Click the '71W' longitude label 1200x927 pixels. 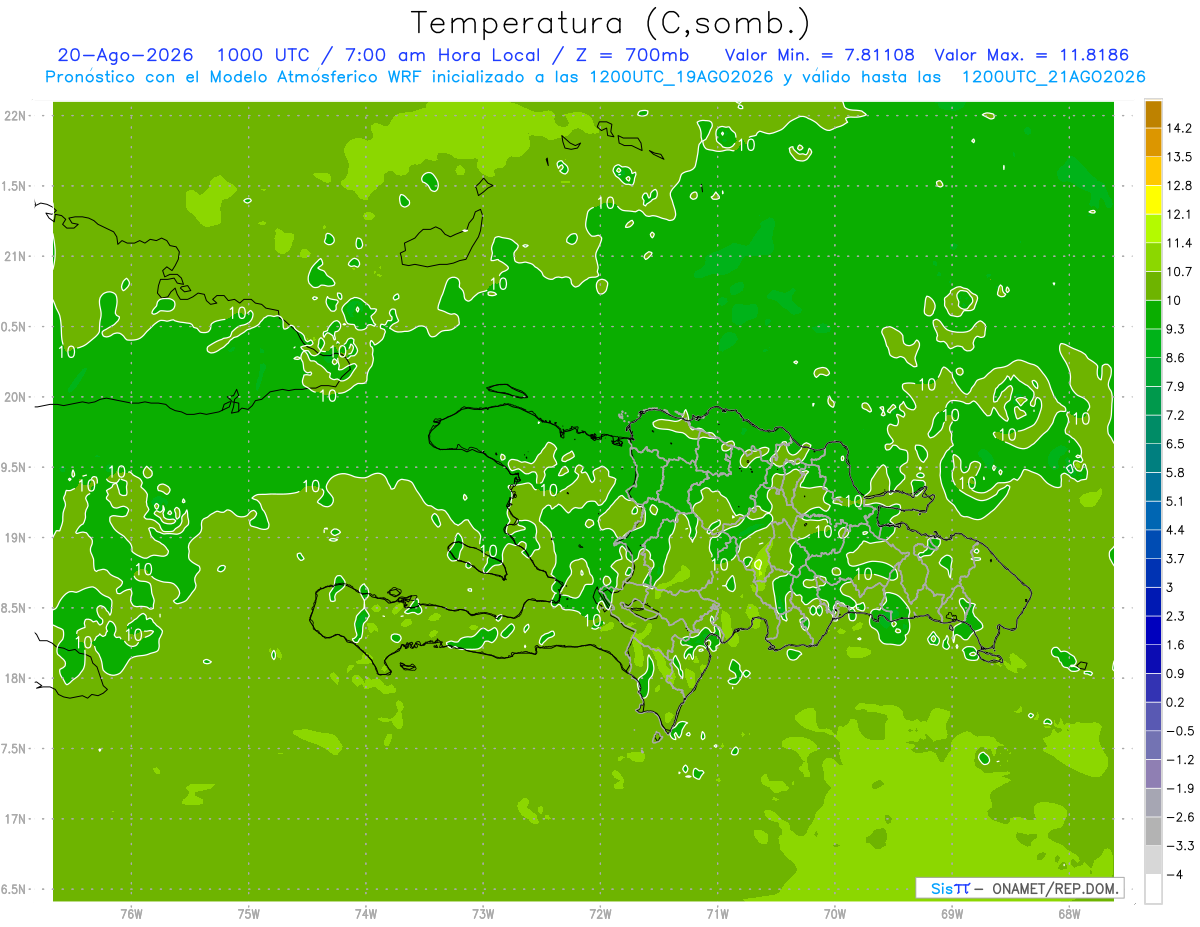[x=717, y=914]
